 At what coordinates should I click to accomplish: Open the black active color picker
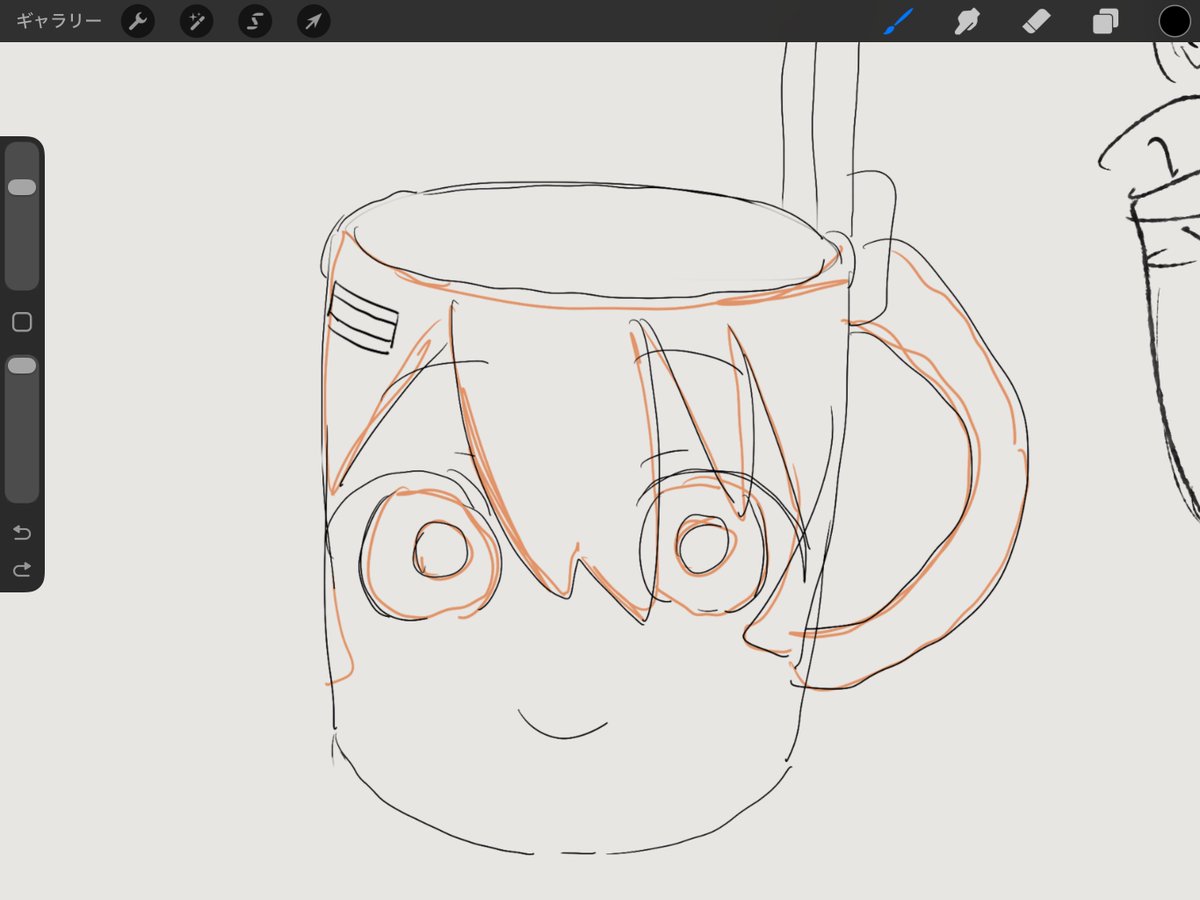(1174, 21)
